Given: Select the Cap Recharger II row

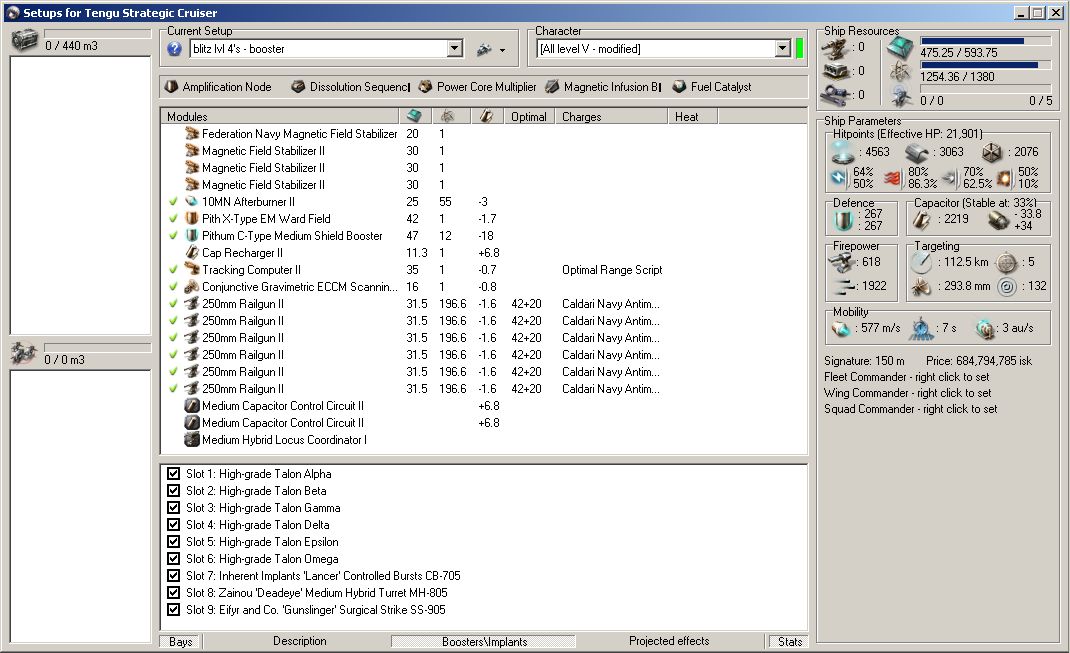Looking at the screenshot, I should pyautogui.click(x=484, y=252).
